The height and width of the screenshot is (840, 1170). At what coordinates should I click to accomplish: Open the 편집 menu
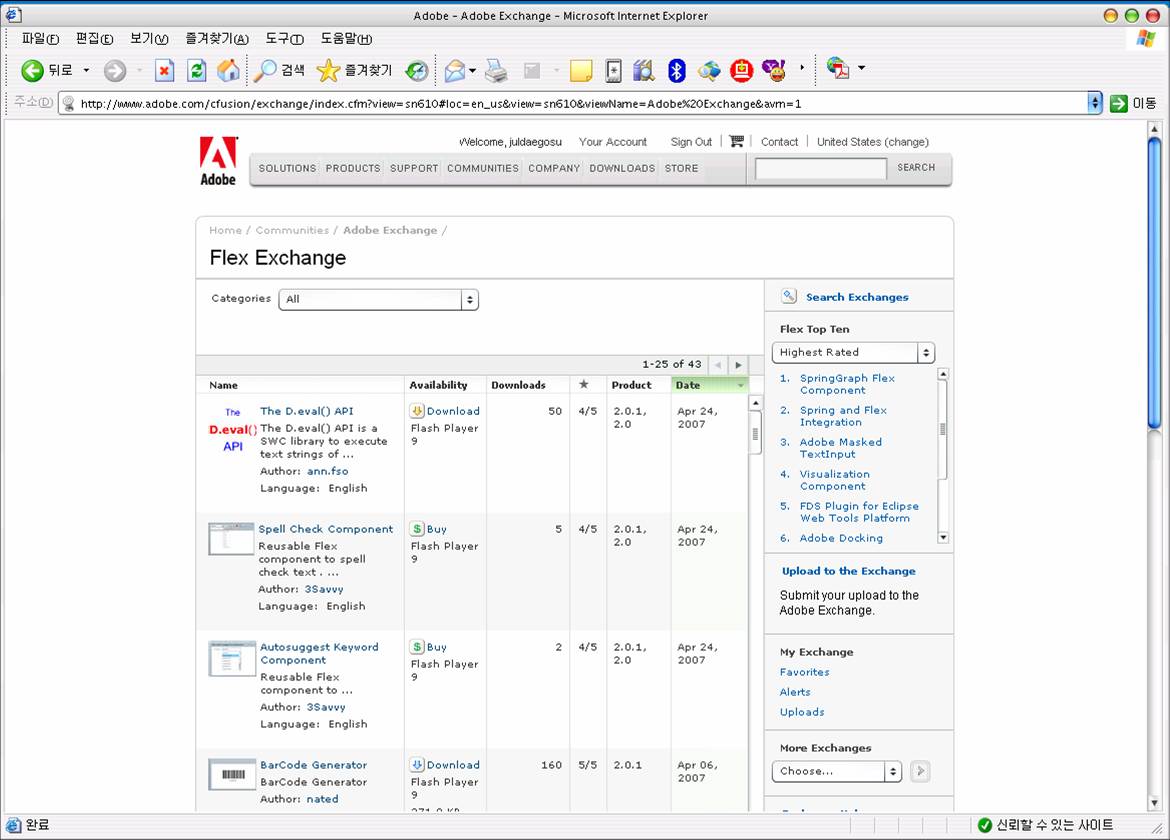tap(94, 38)
